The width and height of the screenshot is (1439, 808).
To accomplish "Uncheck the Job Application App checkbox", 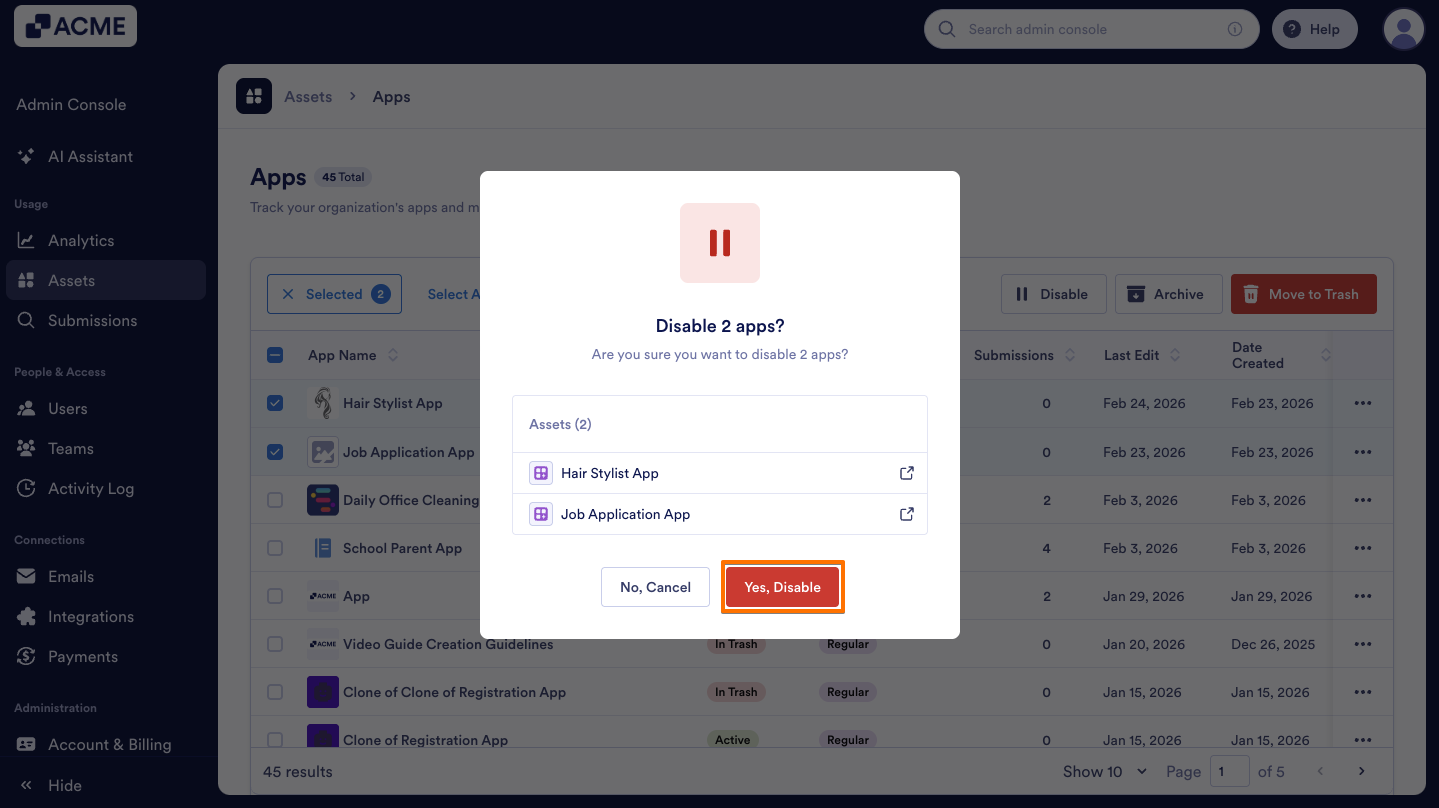I will click(275, 452).
